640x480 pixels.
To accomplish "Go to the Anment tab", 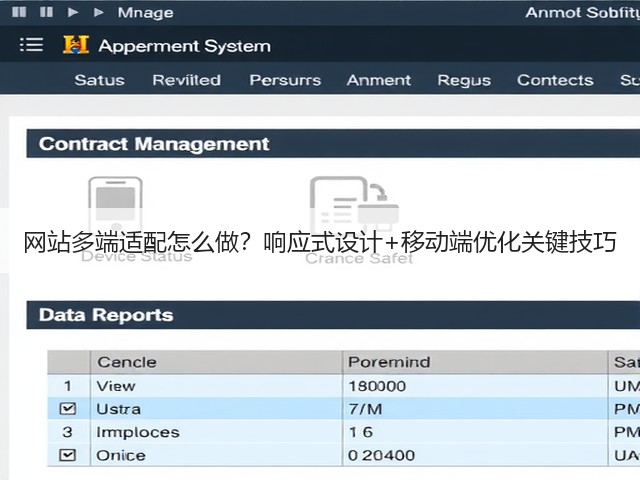I will (379, 80).
